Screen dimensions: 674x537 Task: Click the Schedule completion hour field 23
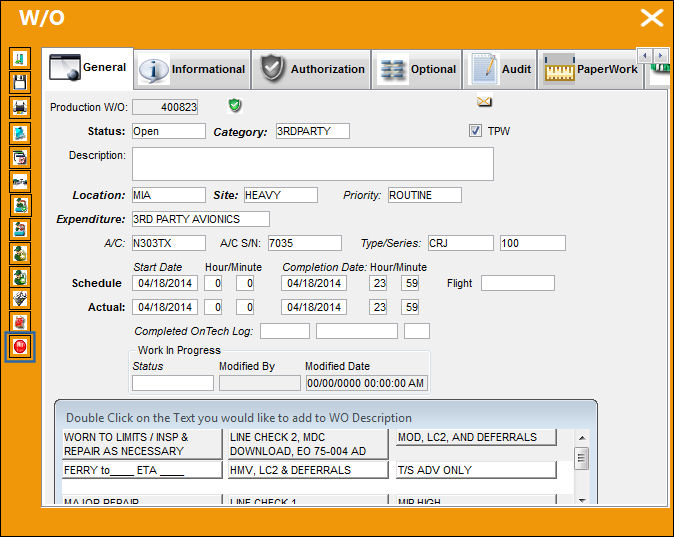pos(378,283)
